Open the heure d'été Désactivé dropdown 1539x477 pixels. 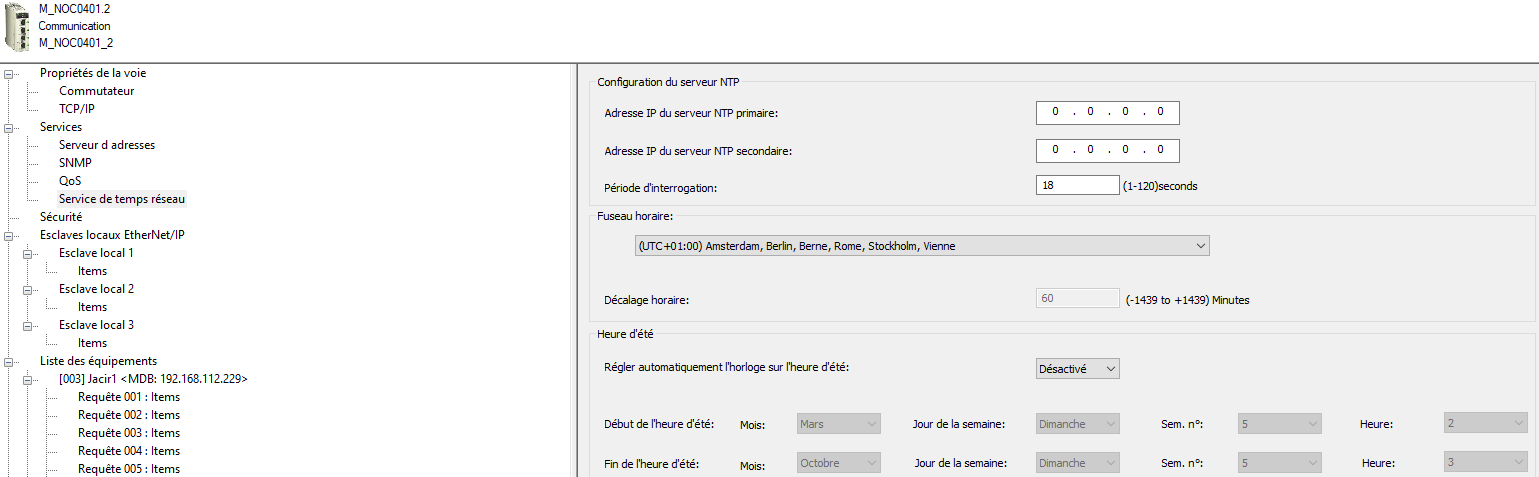click(x=1077, y=369)
